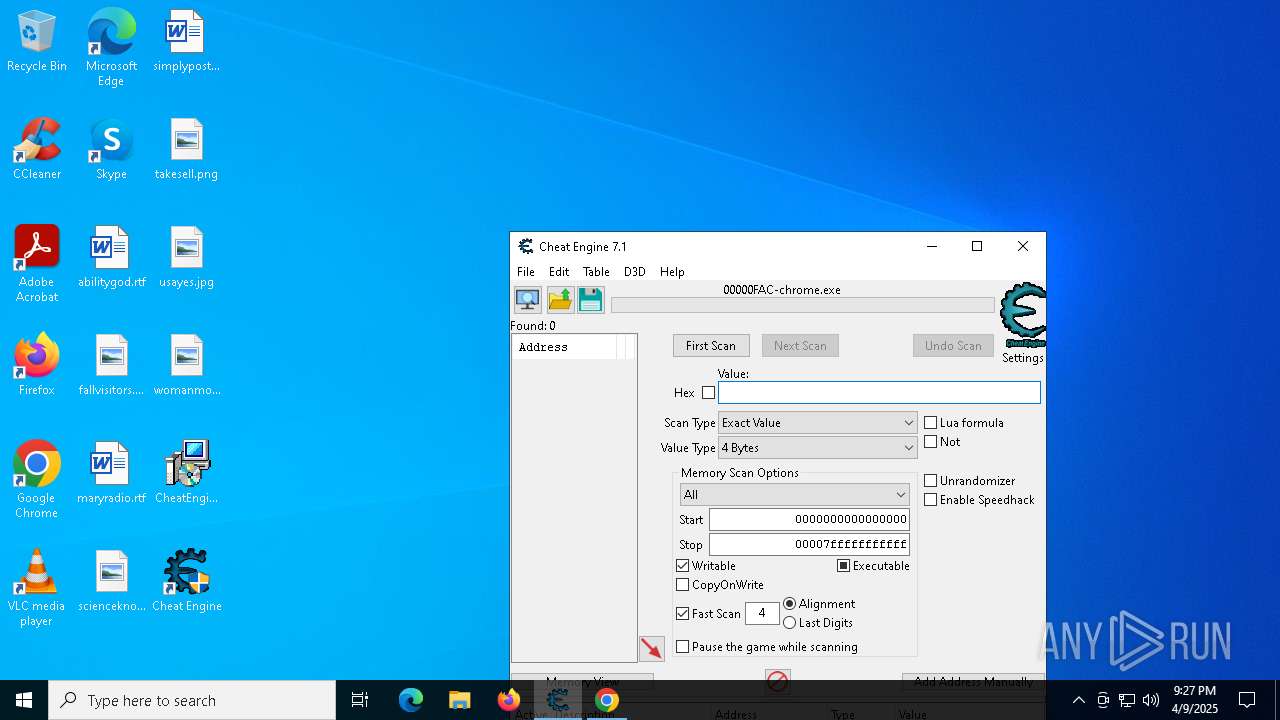Open sciencekno image file on desktop
The height and width of the screenshot is (720, 1280).
tap(111, 581)
